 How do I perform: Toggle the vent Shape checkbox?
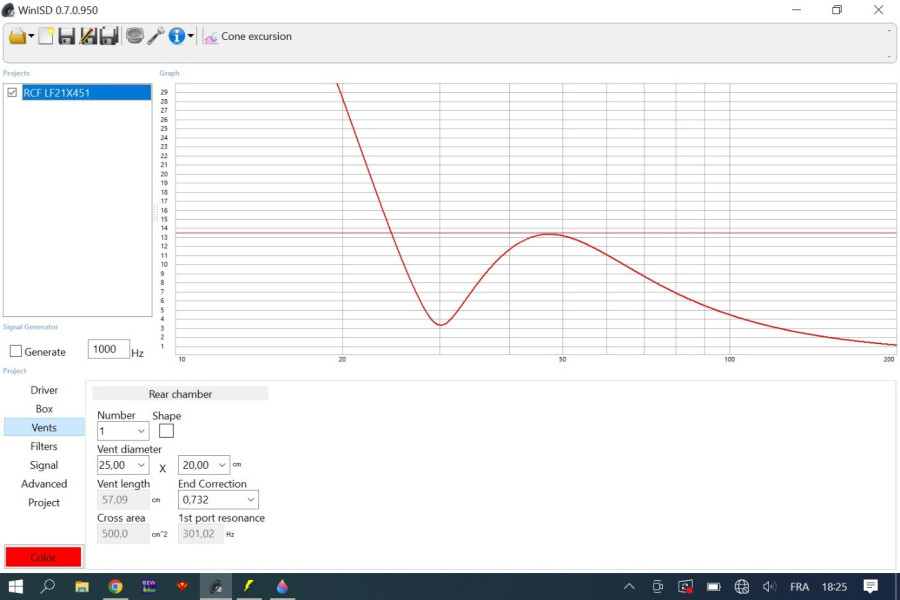pos(166,431)
